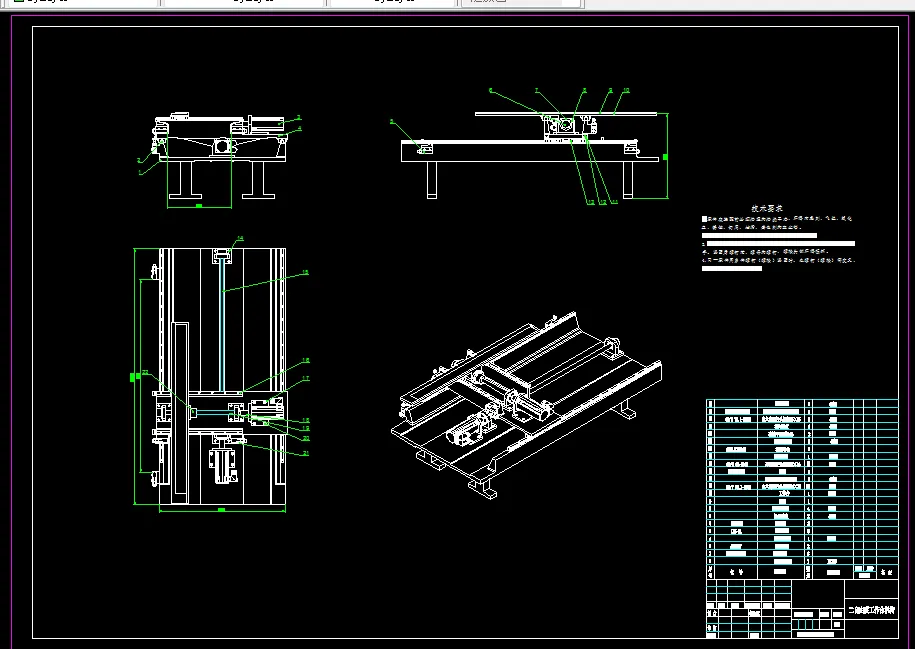Viewport: 915px width, 649px height.
Task: Select the plan view drawing at lower left
Action: point(221,375)
